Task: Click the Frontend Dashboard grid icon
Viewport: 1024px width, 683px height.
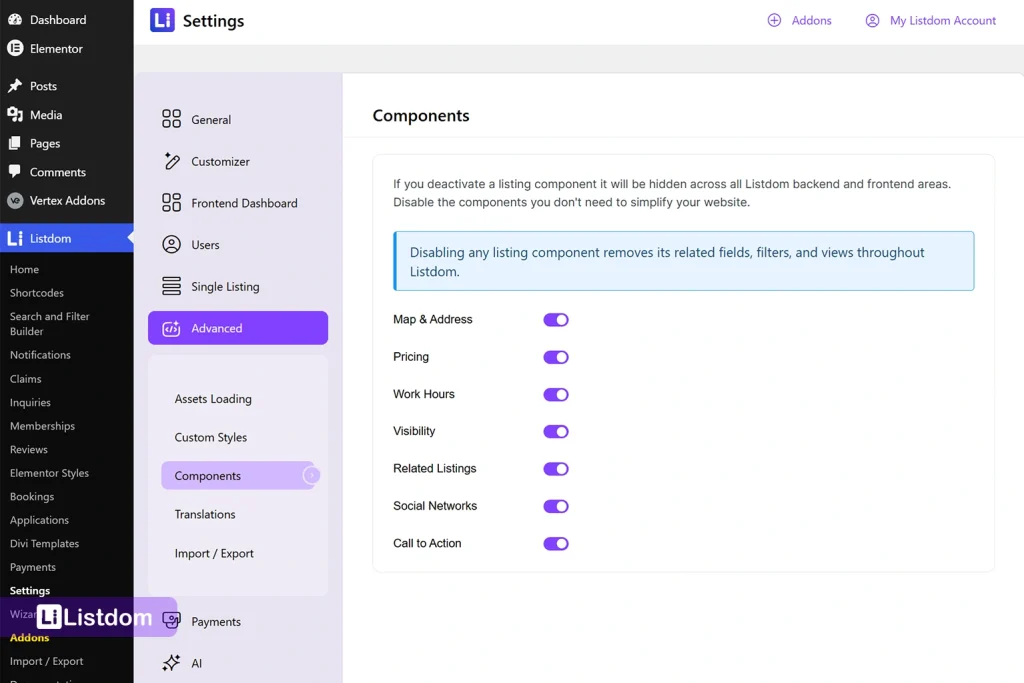Action: pyautogui.click(x=171, y=202)
